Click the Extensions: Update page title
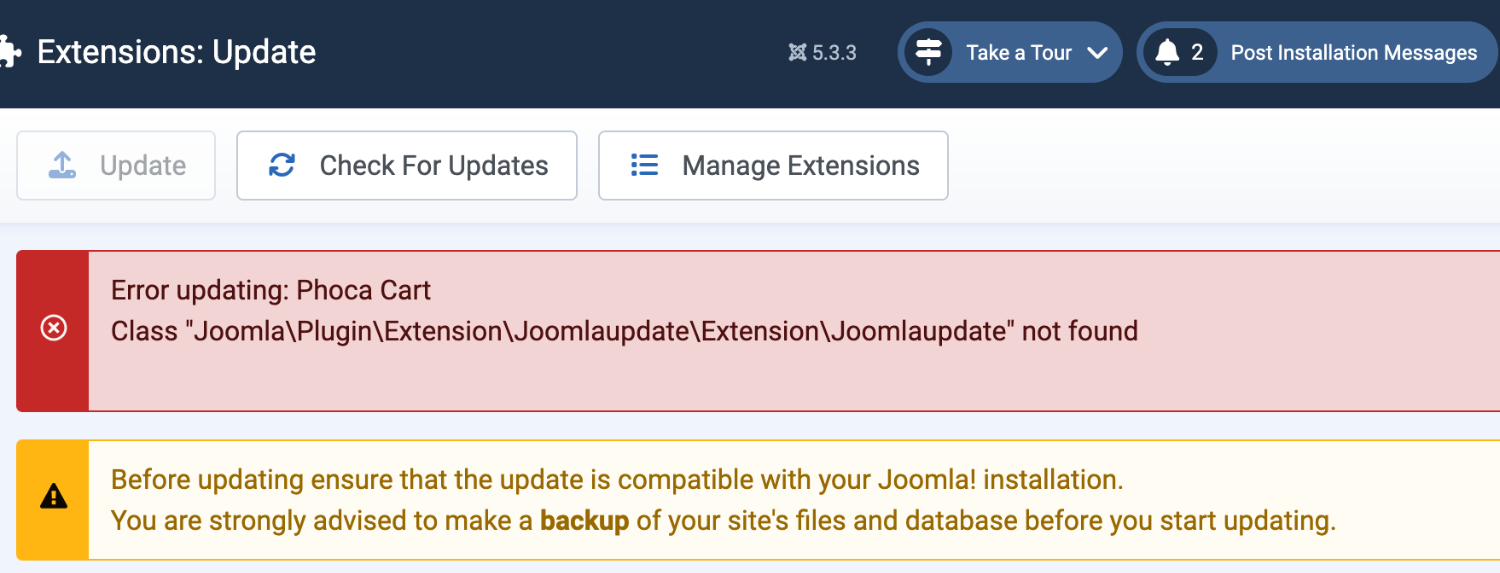The height and width of the screenshot is (573, 1500). 176,52
